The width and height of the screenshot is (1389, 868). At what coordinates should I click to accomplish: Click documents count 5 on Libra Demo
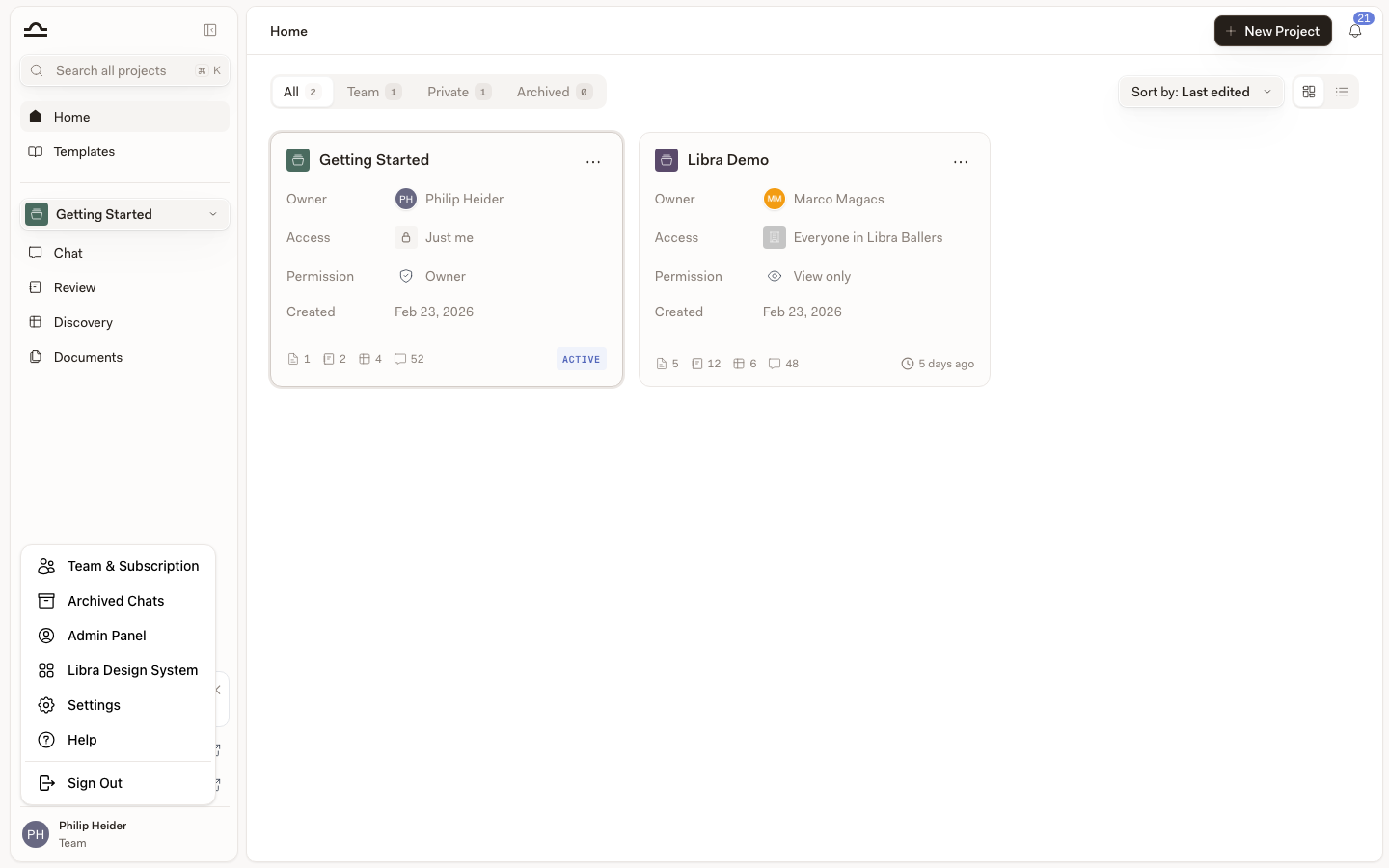pyautogui.click(x=667, y=364)
